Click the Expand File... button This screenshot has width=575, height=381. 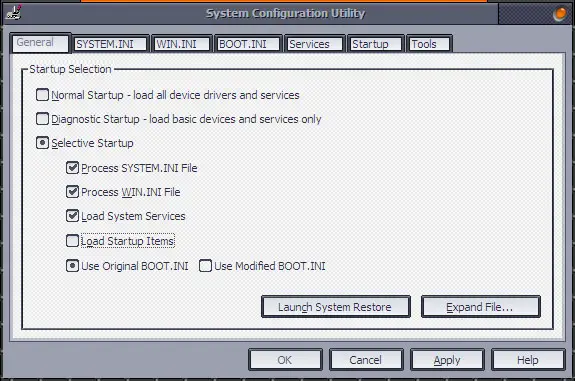pos(481,307)
